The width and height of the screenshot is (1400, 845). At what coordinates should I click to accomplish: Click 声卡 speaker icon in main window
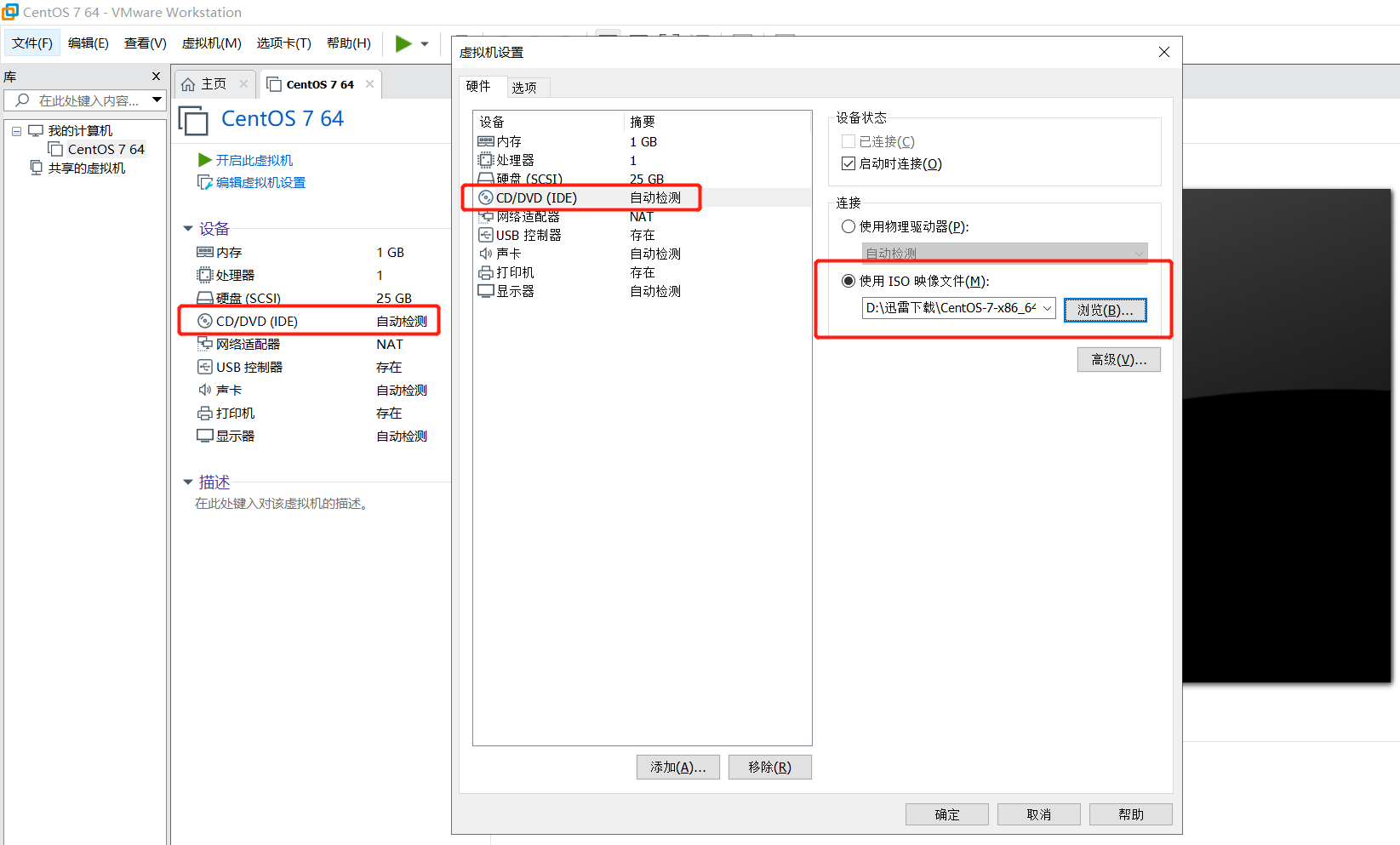205,390
